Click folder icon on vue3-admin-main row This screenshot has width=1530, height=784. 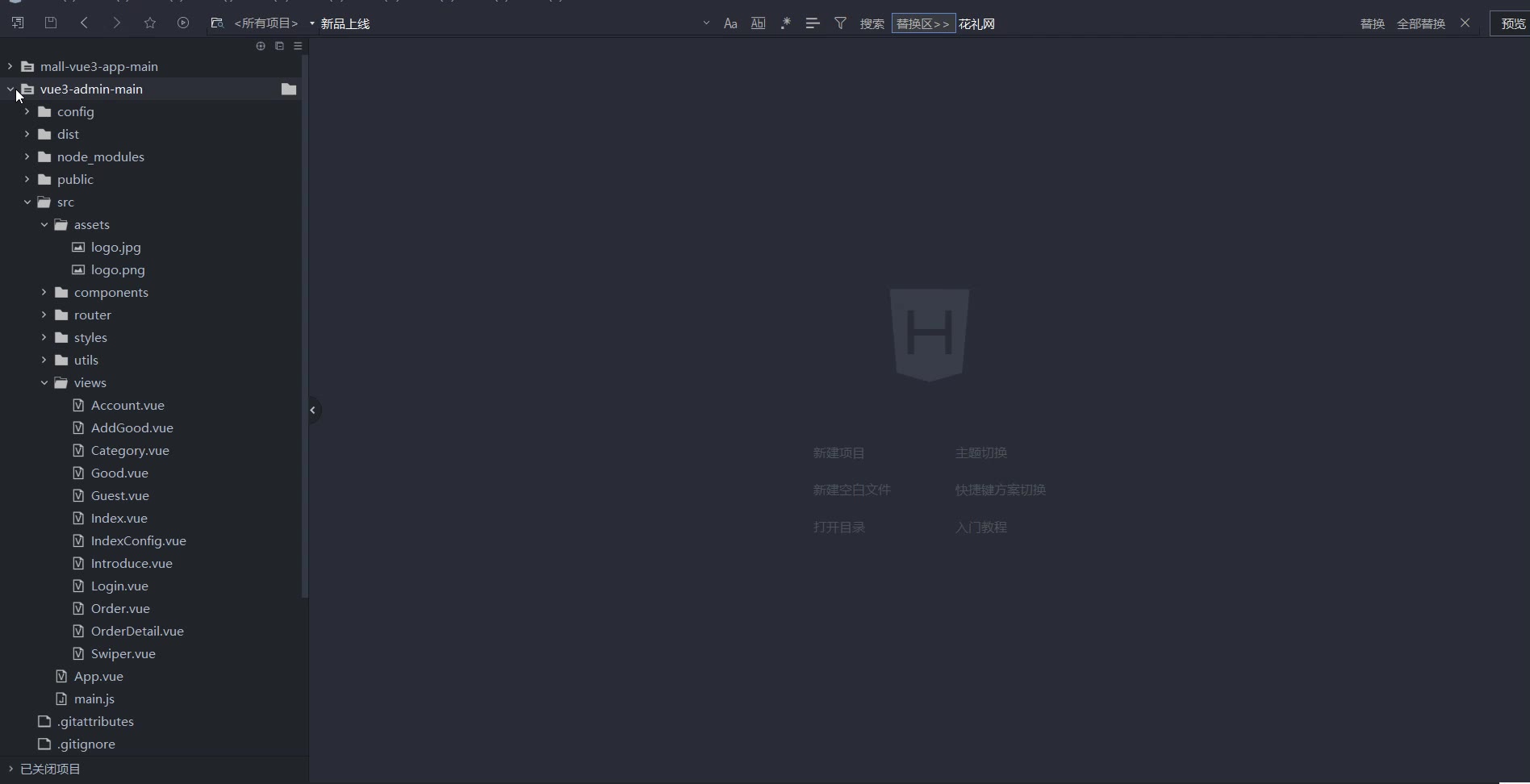pos(289,89)
